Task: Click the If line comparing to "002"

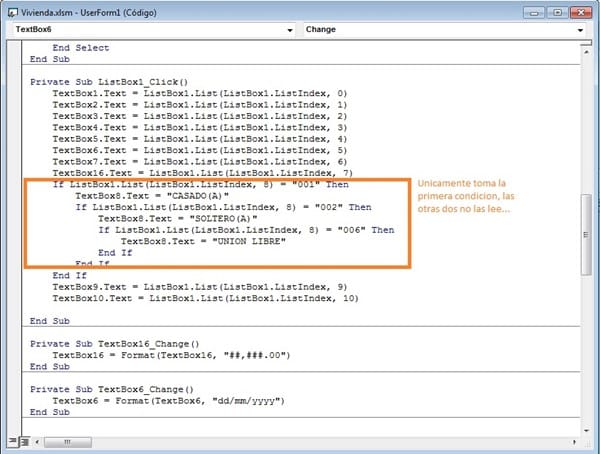Action: pos(223,207)
